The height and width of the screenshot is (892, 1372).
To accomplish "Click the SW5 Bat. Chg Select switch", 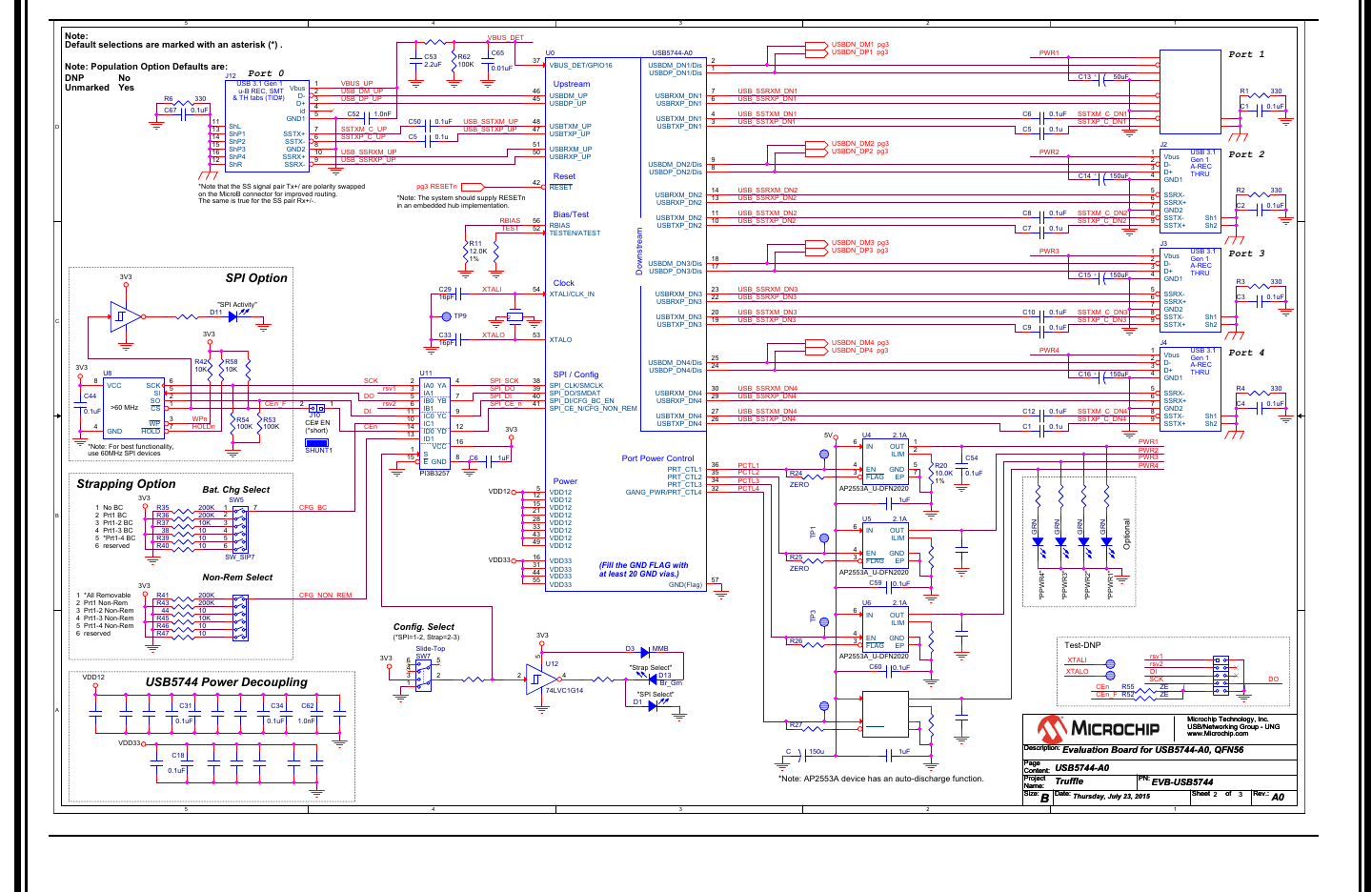I will point(240,528).
